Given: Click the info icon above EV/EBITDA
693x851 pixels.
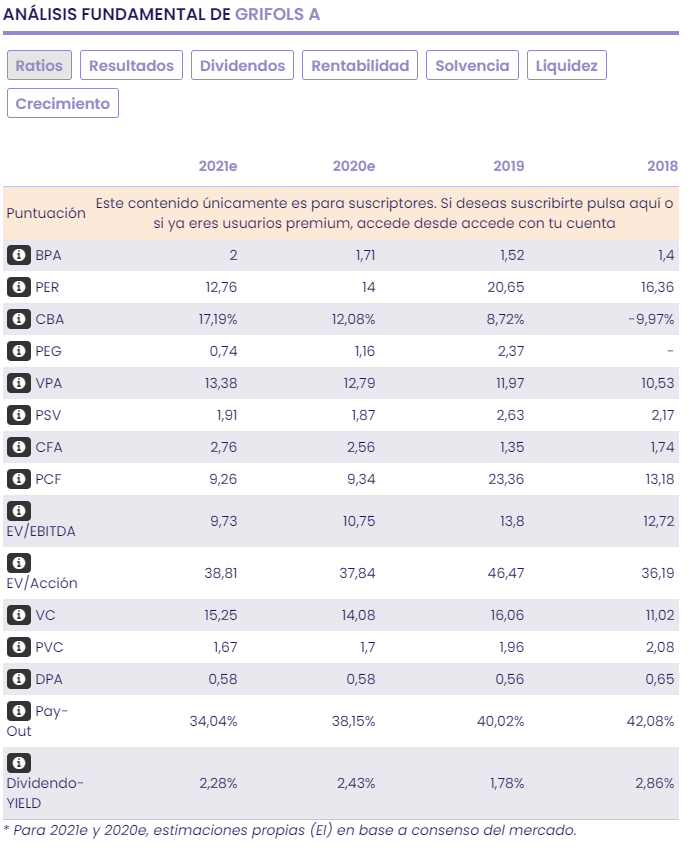Looking at the screenshot, I should pyautogui.click(x=18, y=511).
